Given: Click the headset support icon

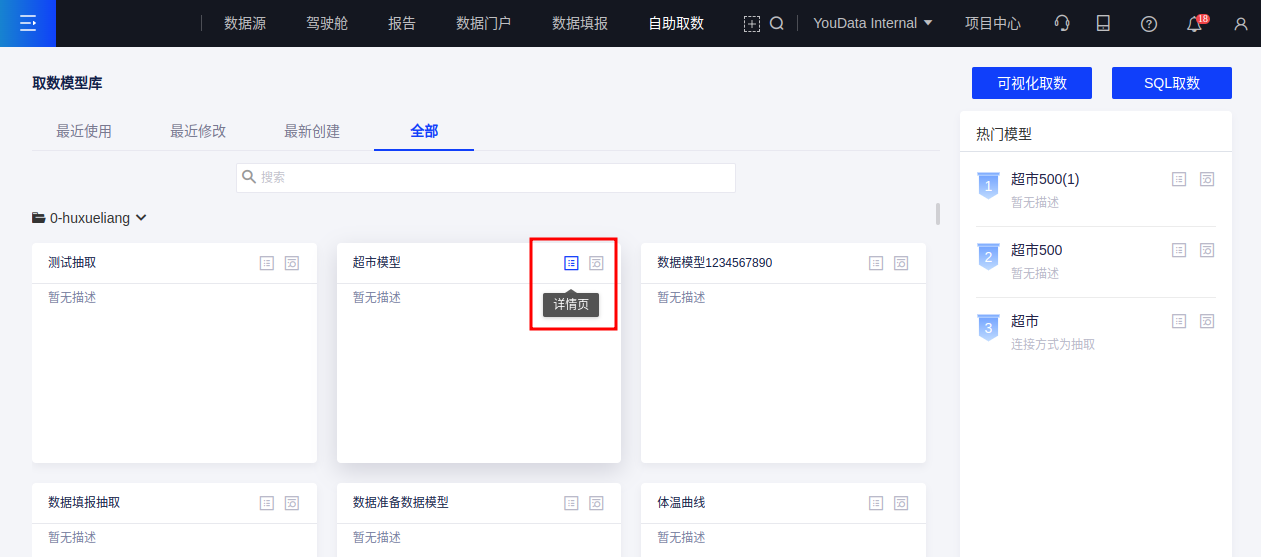Looking at the screenshot, I should (x=1062, y=23).
